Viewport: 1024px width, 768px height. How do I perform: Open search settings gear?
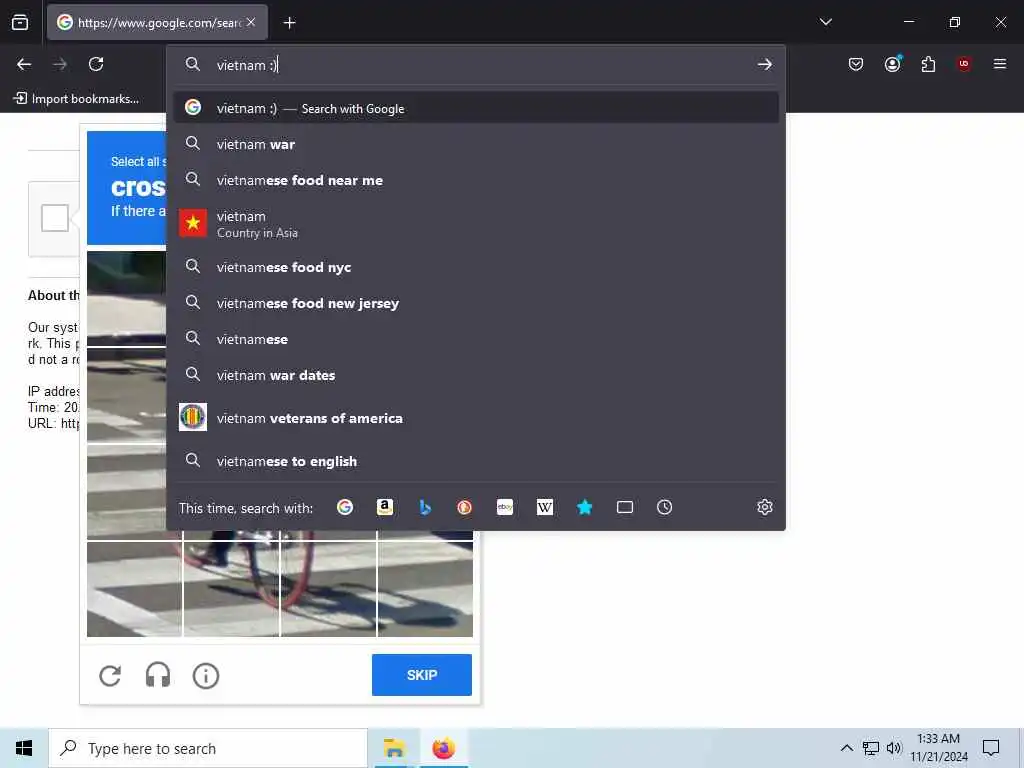[765, 507]
